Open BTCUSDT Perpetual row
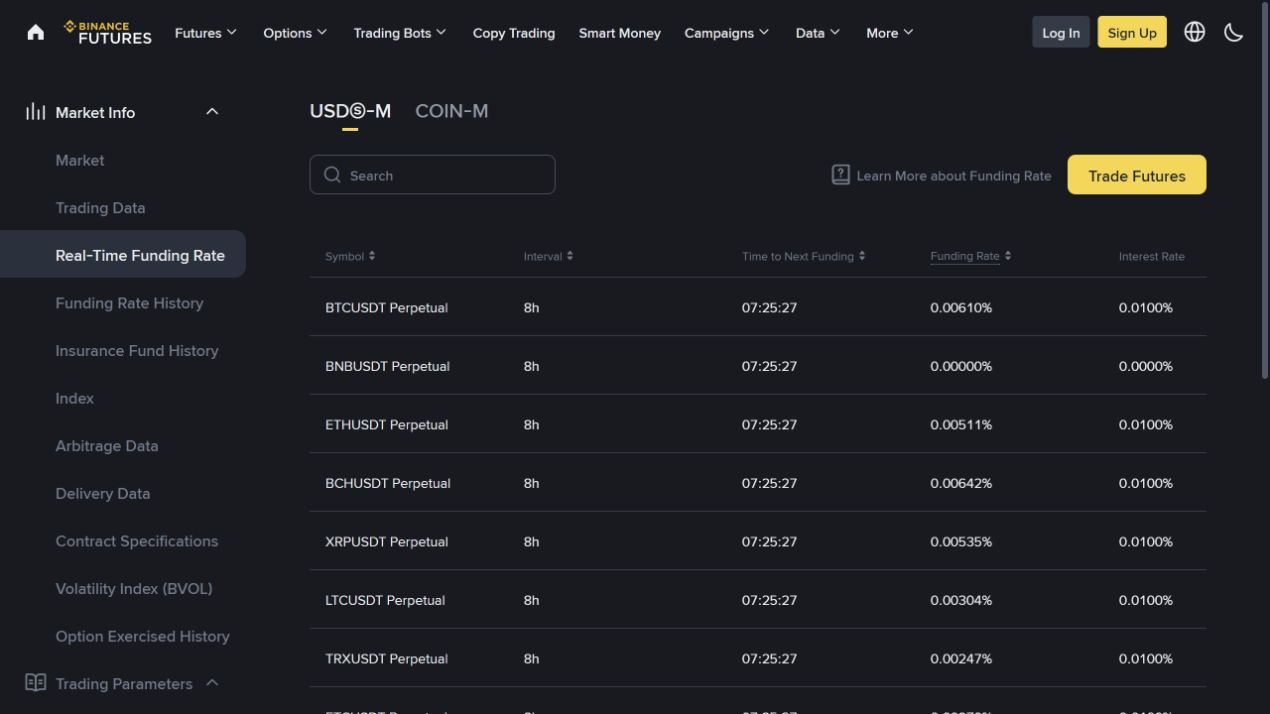This screenshot has width=1270, height=714. 757,307
